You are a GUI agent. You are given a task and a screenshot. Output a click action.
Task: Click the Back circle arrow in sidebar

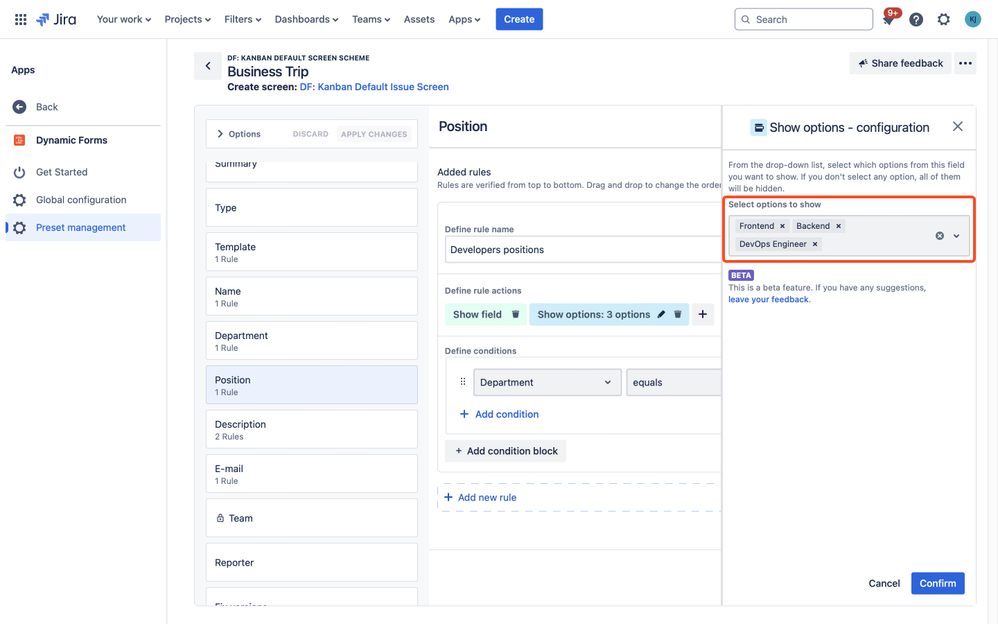20,107
